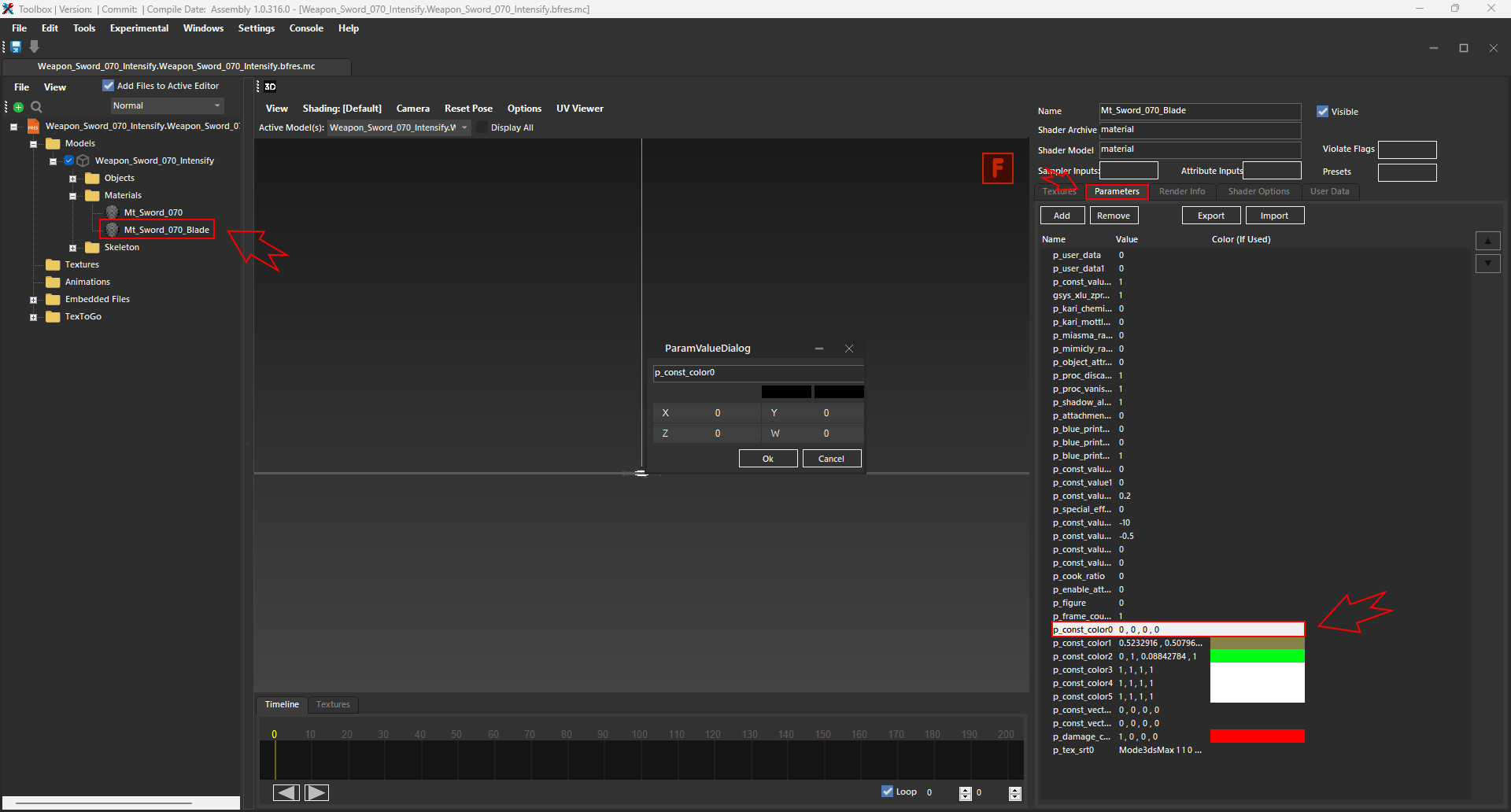The width and height of the screenshot is (1511, 812).
Task: Open the Active Model(s) dropdown
Action: point(399,127)
